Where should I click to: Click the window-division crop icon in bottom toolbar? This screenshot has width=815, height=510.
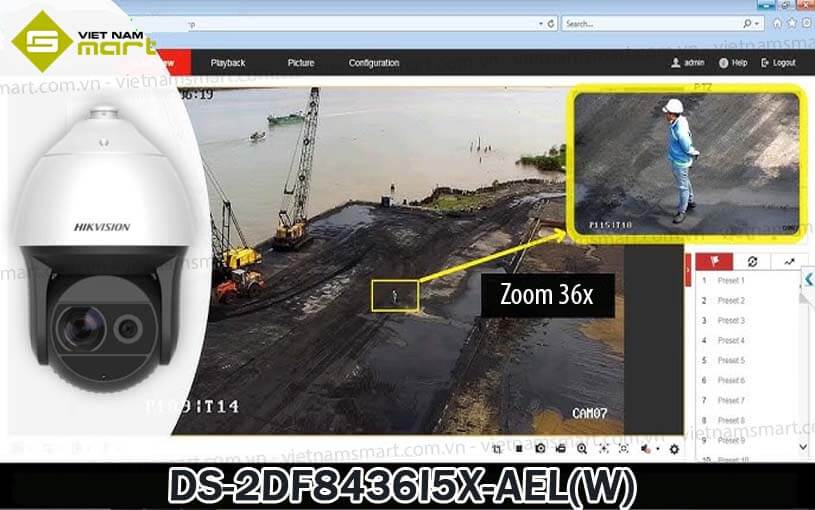497,449
